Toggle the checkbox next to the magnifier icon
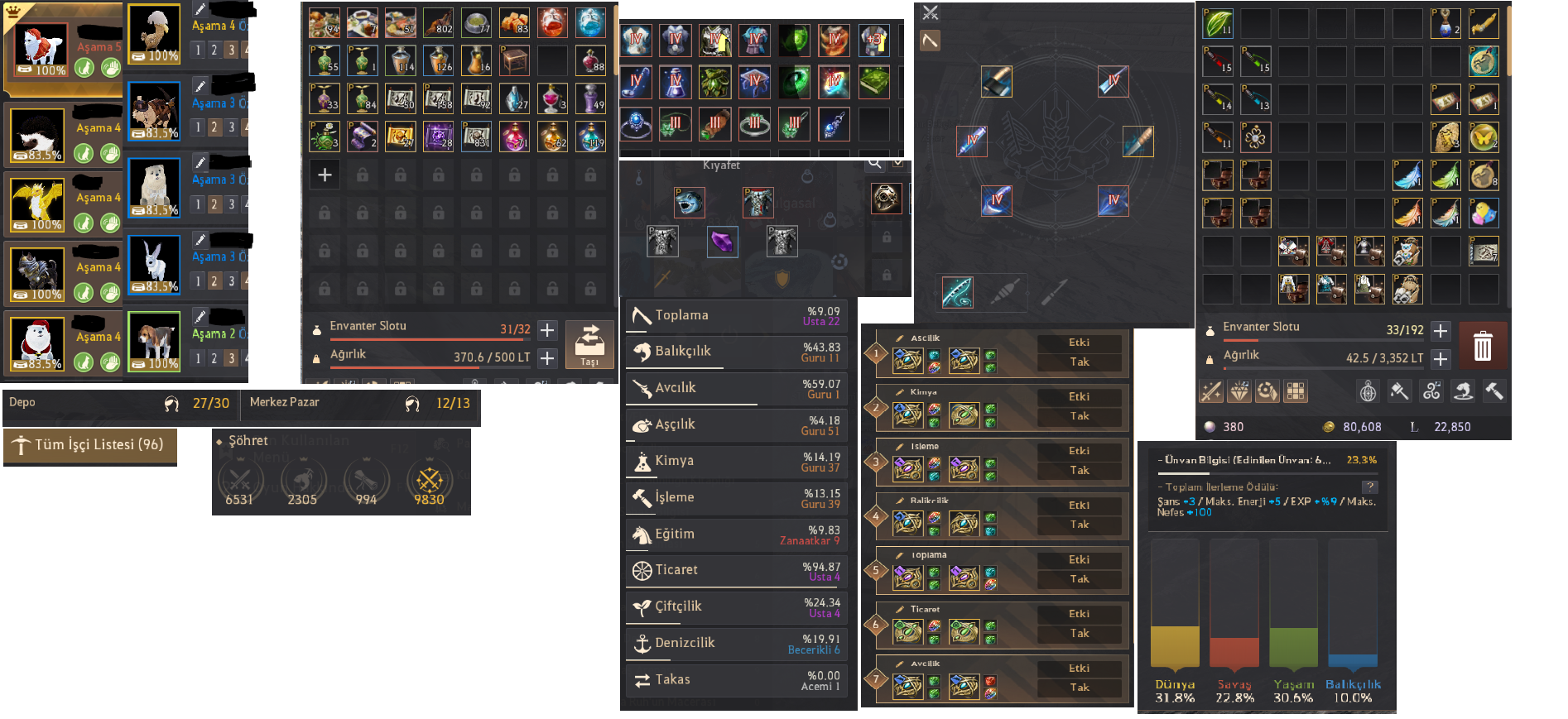1568x719 pixels. 898,164
